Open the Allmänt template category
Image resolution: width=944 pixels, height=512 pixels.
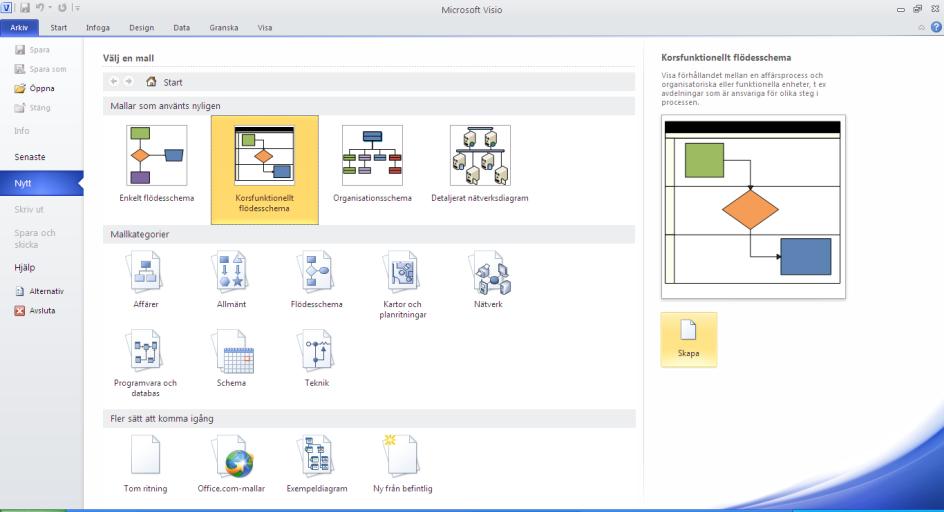(231, 280)
